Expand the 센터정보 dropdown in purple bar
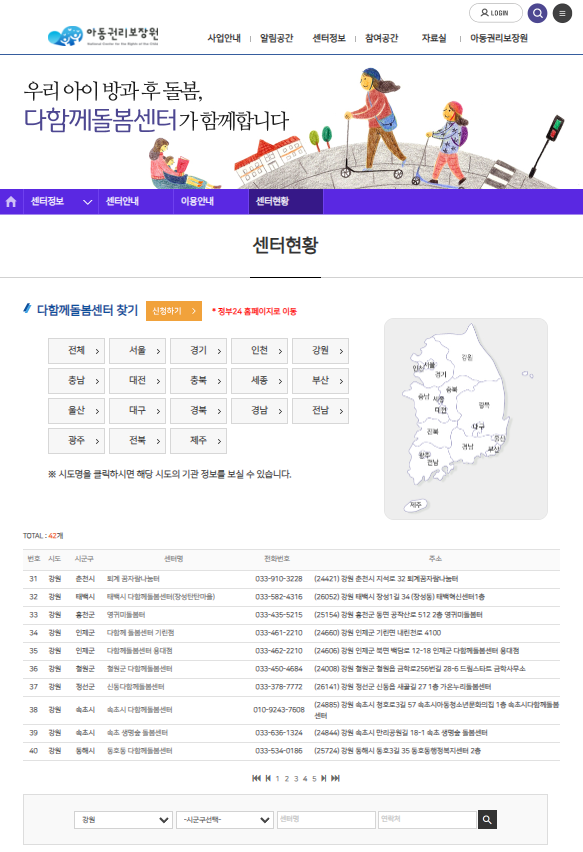 pyautogui.click(x=61, y=202)
